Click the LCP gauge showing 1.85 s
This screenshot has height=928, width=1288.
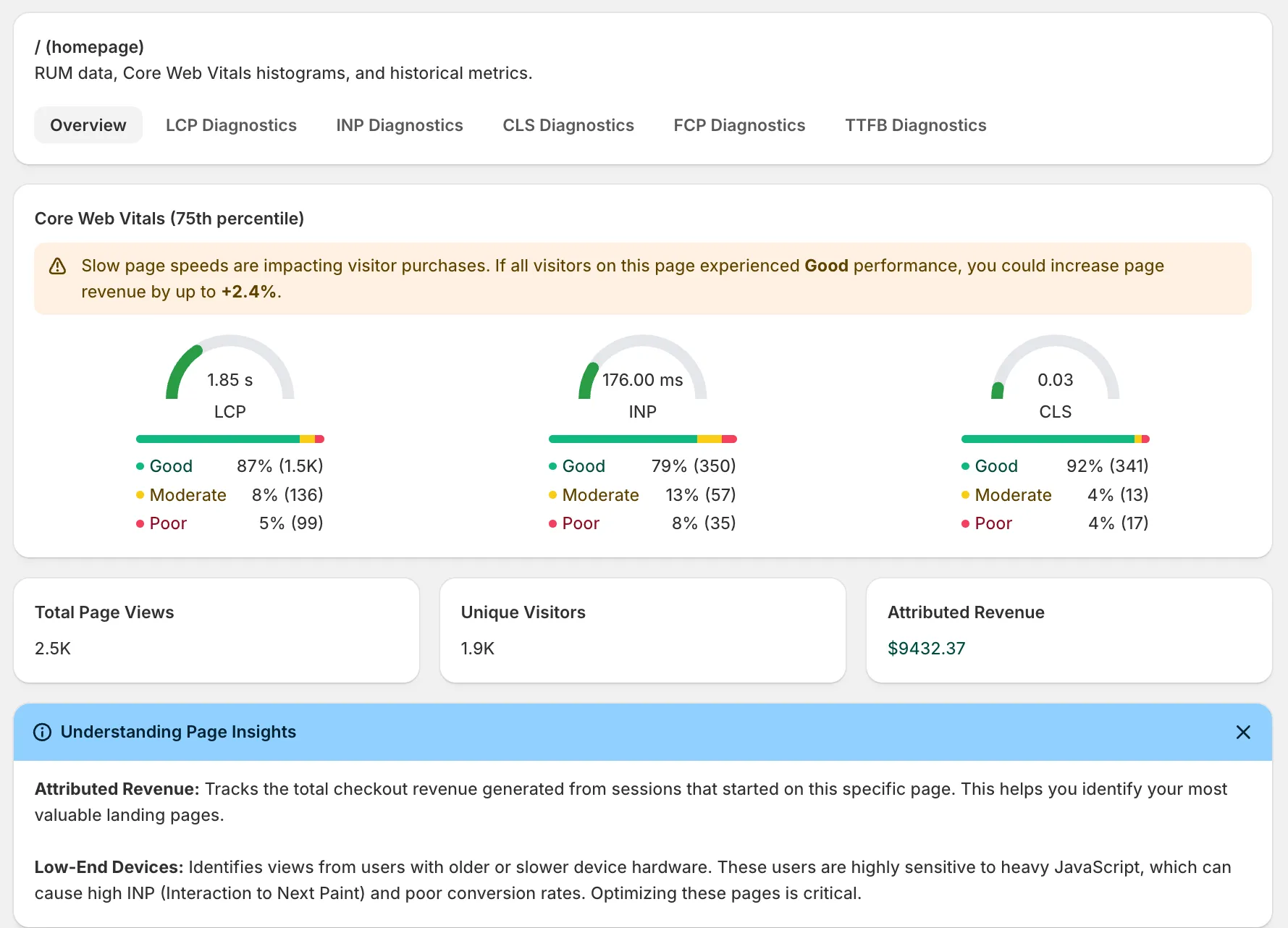[230, 368]
